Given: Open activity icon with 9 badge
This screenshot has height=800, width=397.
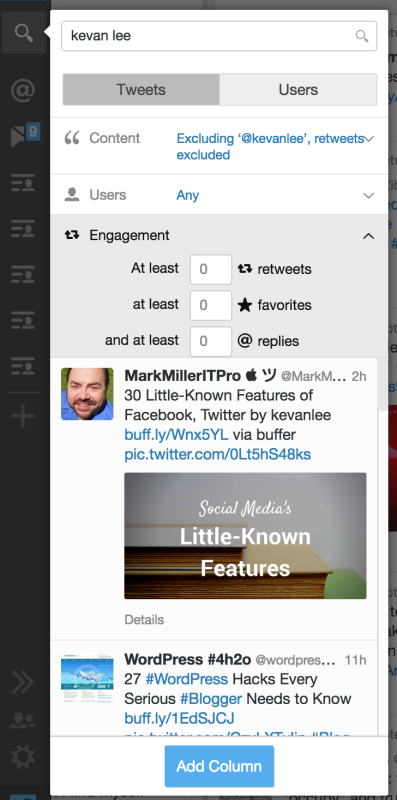Looking at the screenshot, I should click(25, 135).
